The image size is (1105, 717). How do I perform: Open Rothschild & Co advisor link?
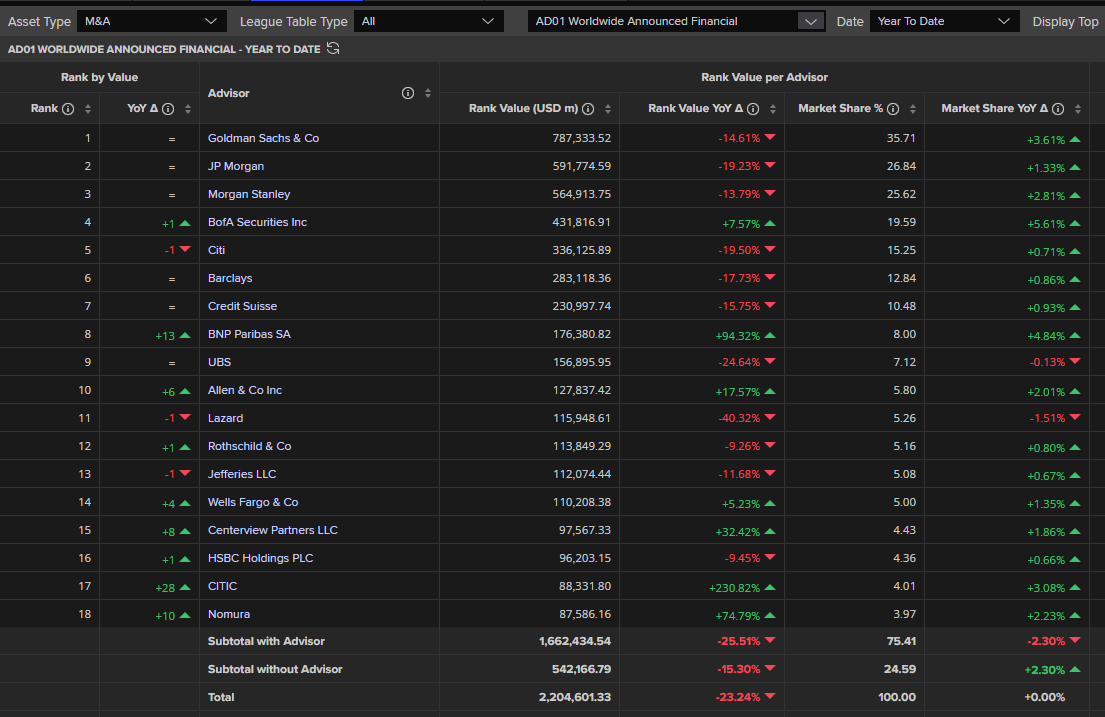[249, 446]
